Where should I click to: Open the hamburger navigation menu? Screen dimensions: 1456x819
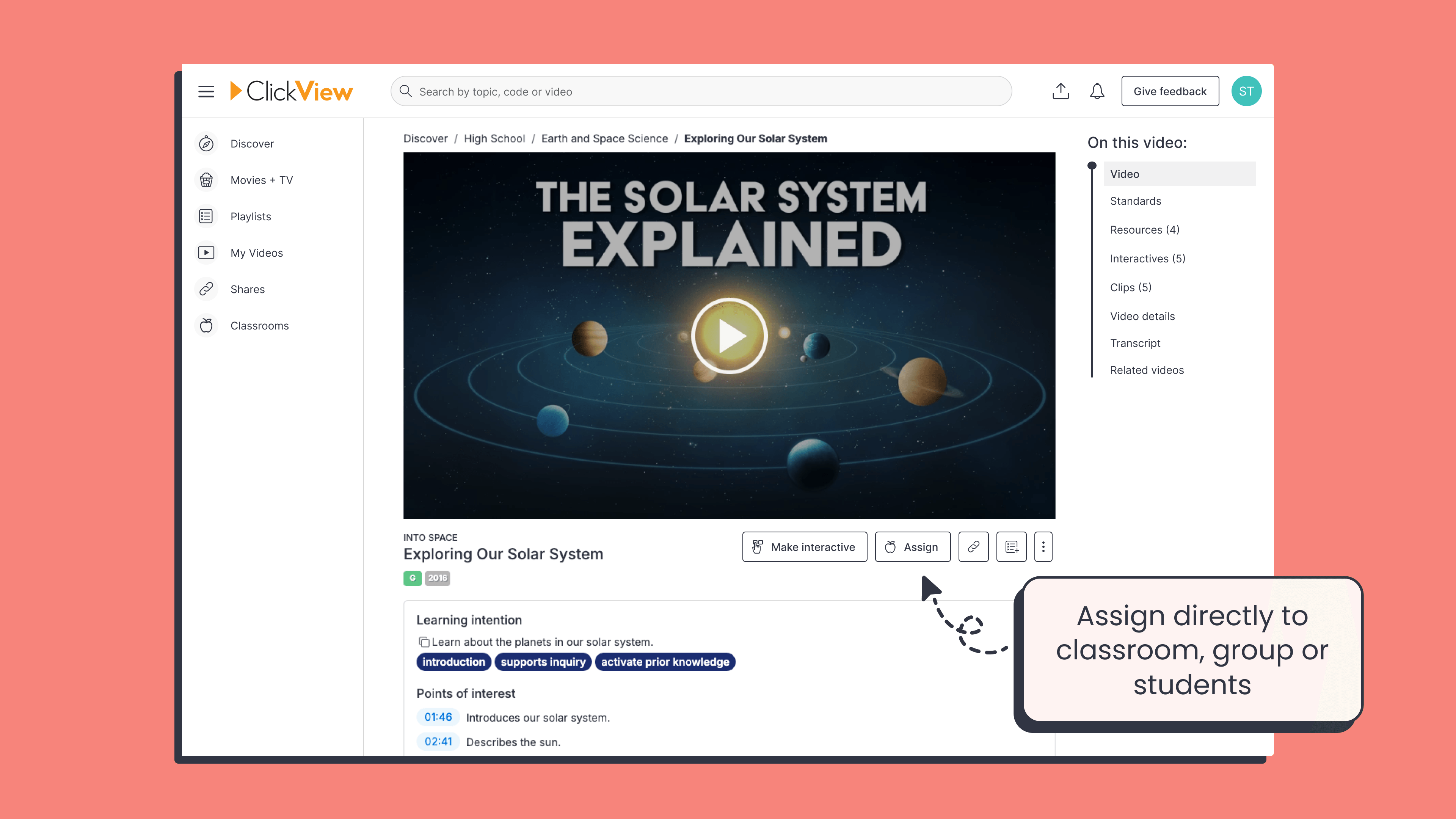[206, 91]
